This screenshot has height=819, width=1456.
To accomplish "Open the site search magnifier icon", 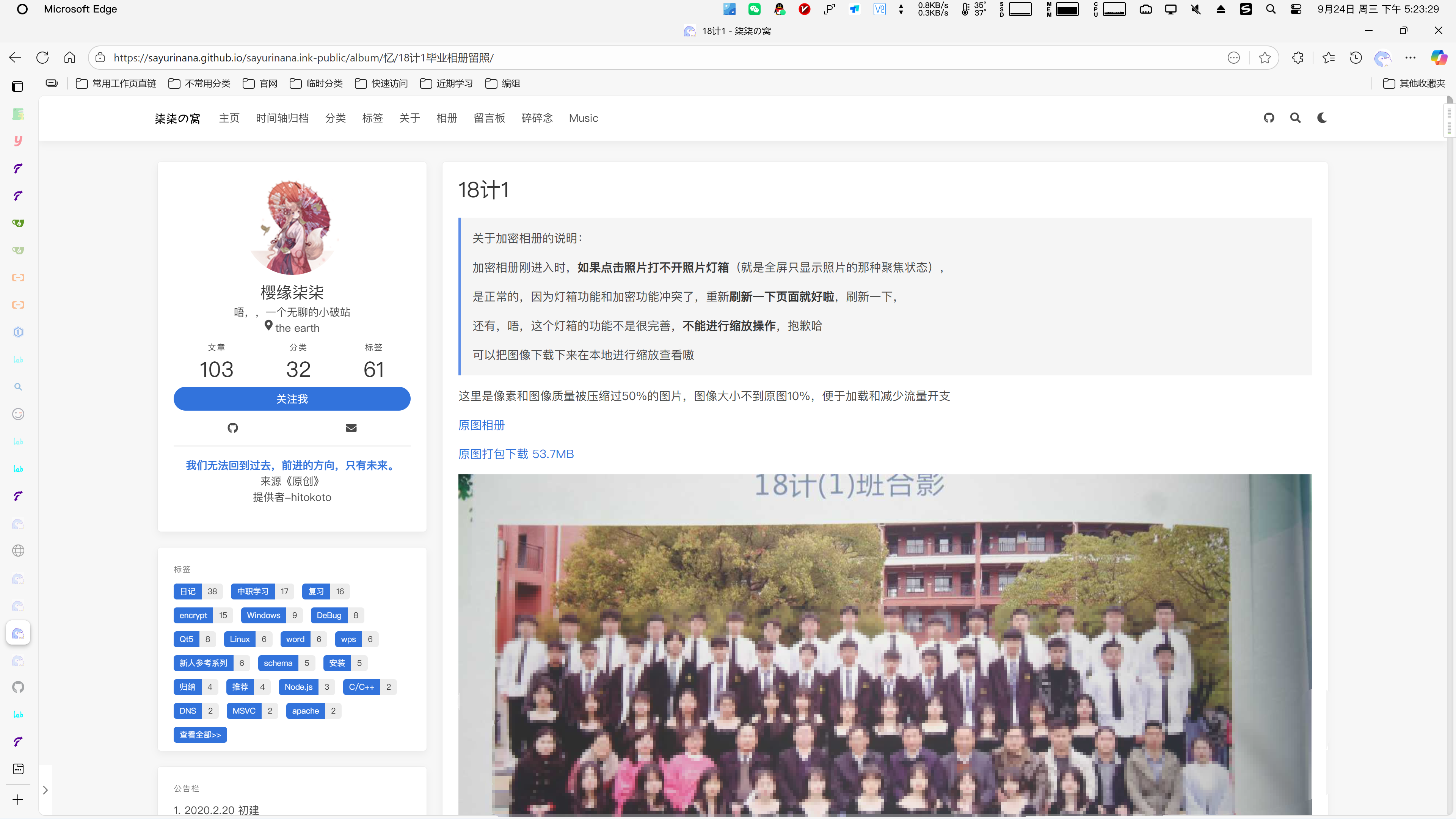I will click(1295, 118).
